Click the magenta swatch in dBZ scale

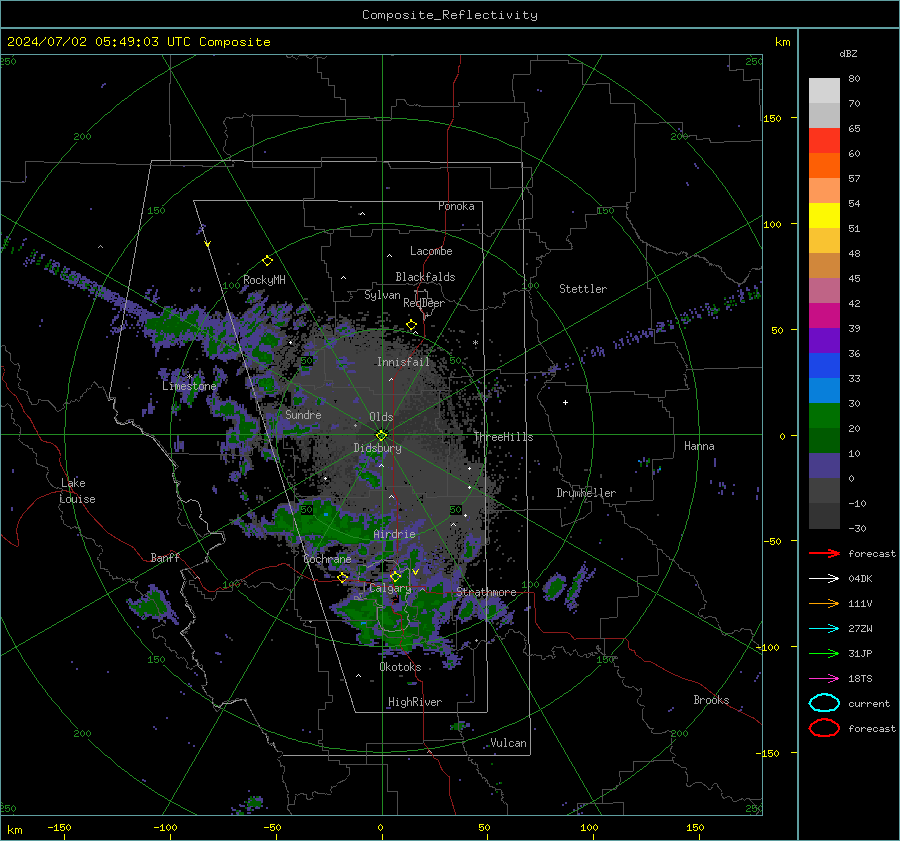point(824,315)
